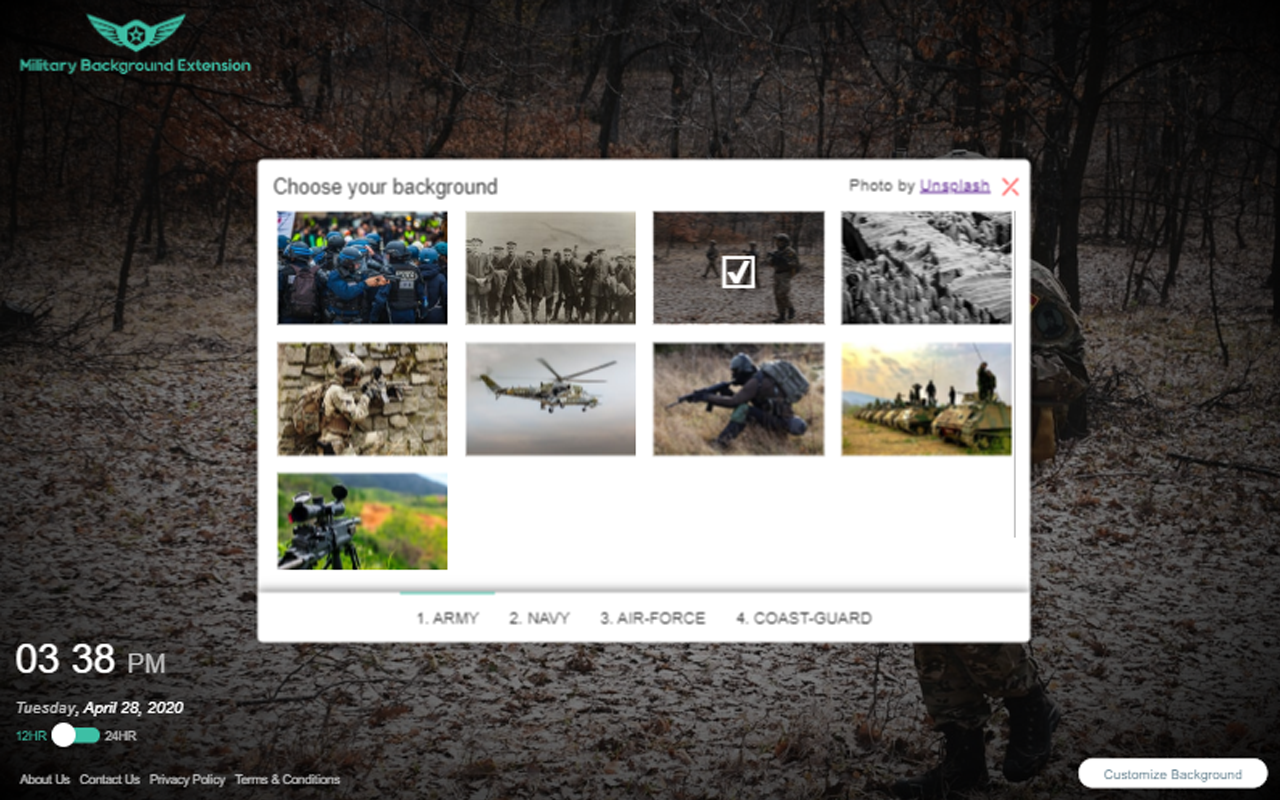Switch to the NAVY tab
The image size is (1280, 800).
537,617
